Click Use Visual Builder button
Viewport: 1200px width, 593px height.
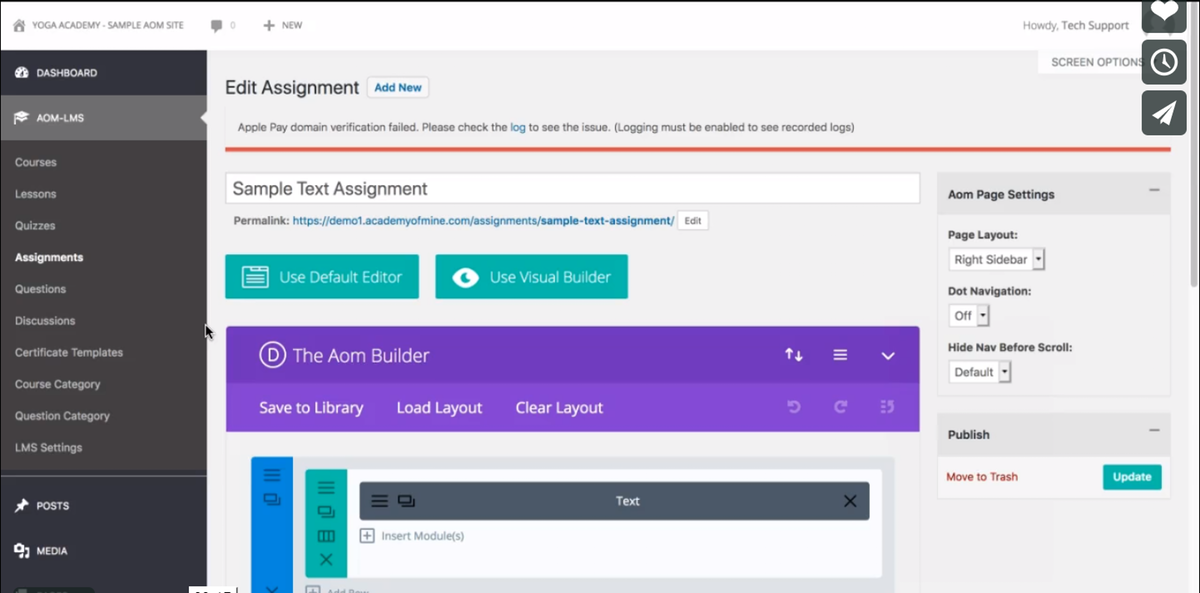(531, 277)
